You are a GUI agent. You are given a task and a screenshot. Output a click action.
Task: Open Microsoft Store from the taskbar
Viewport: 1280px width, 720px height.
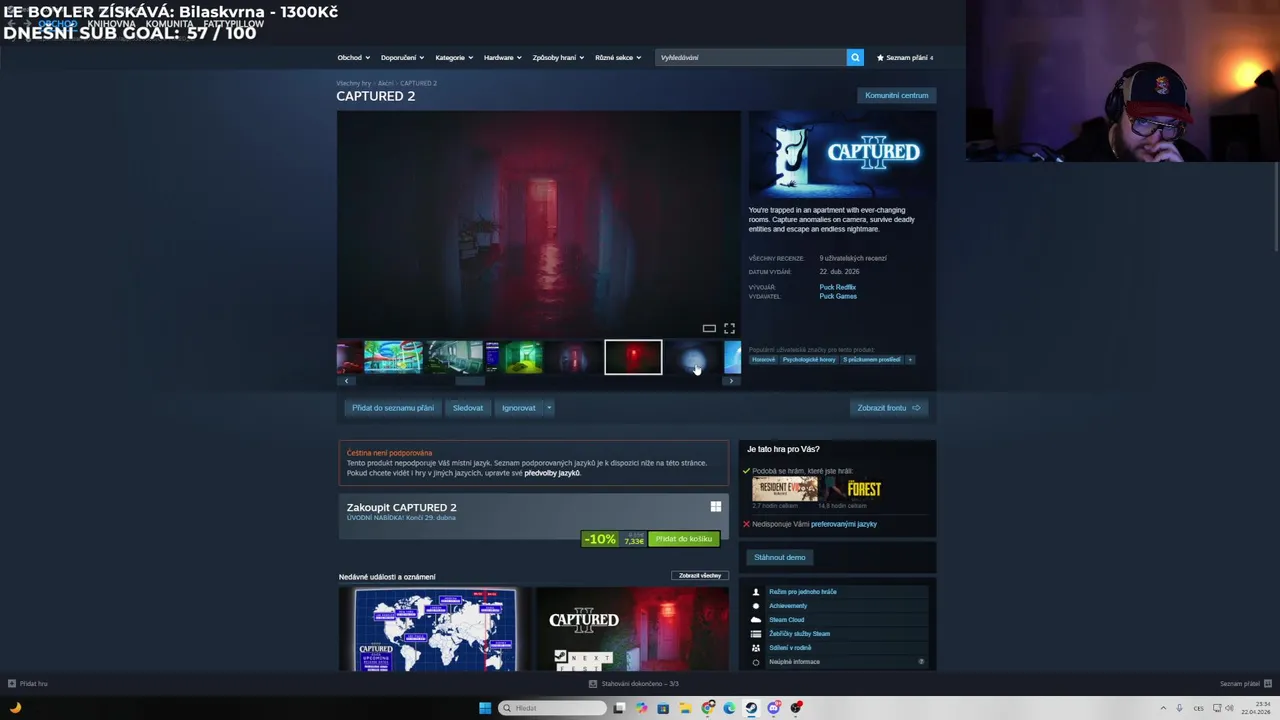click(x=664, y=708)
